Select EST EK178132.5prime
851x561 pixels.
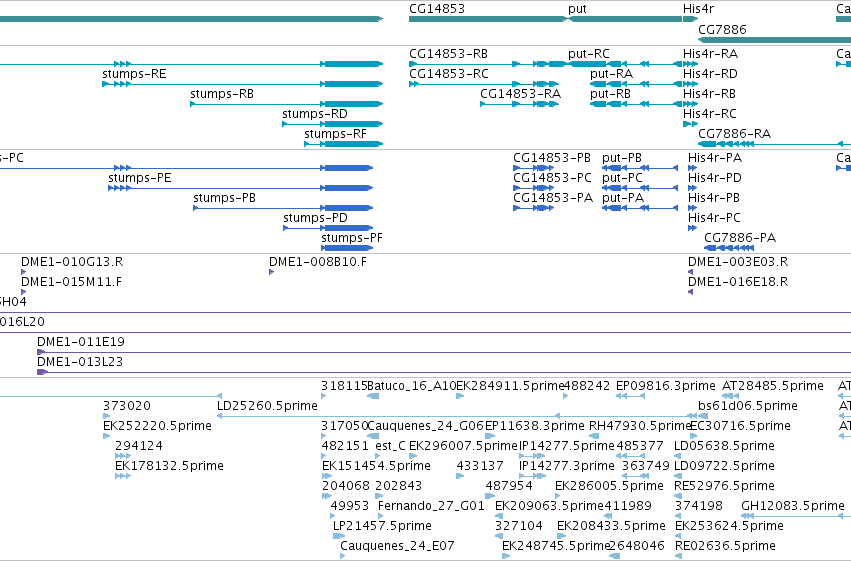click(123, 476)
